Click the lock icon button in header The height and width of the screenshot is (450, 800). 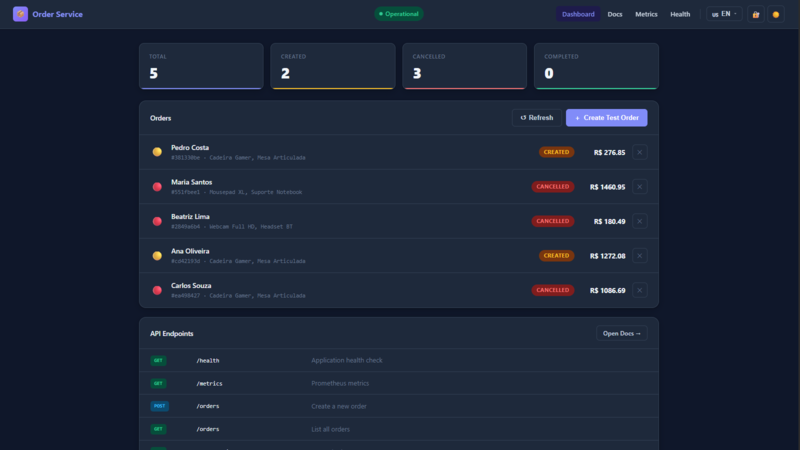pos(756,14)
